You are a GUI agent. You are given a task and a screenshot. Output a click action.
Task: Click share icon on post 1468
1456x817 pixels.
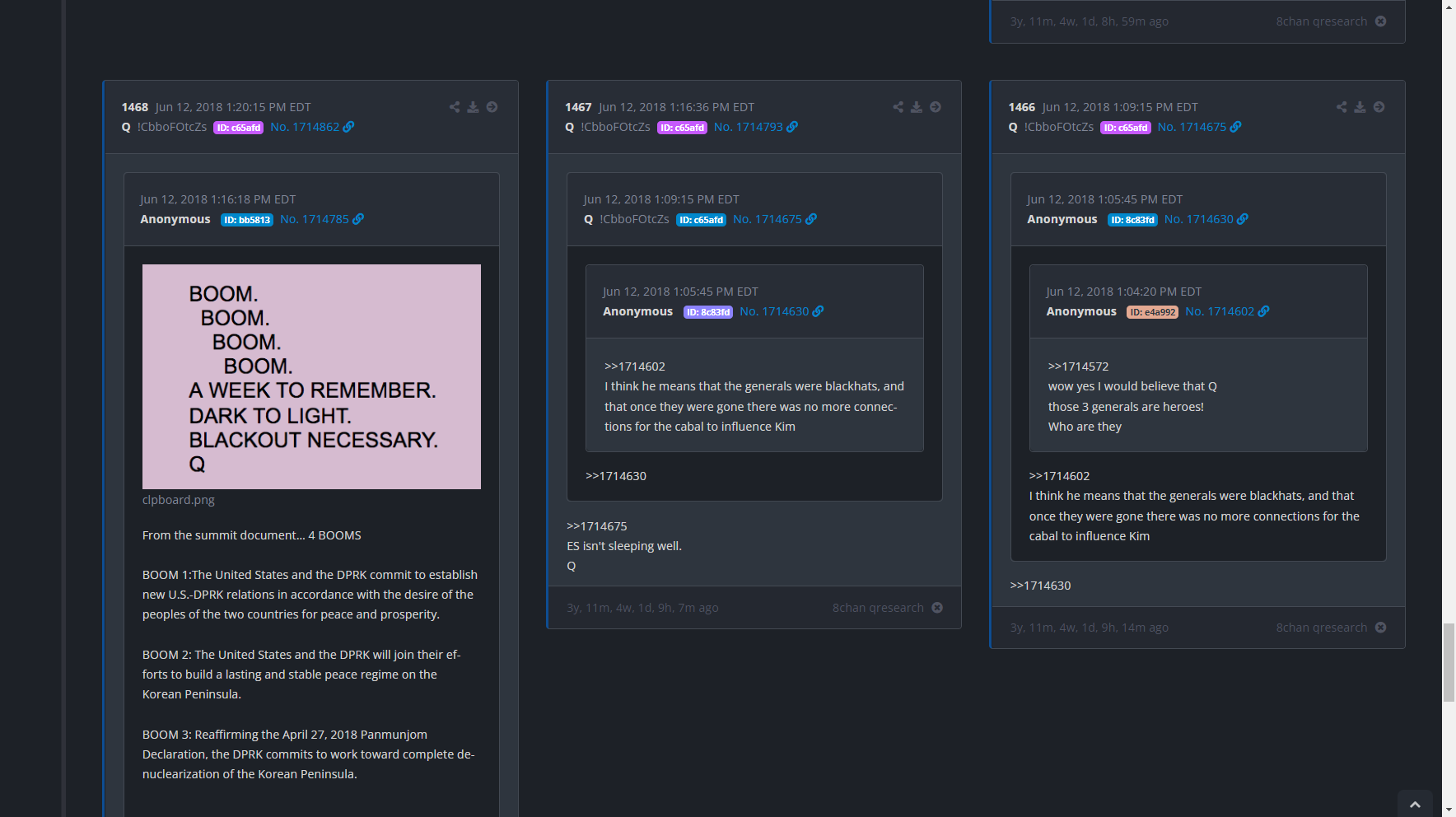[455, 107]
